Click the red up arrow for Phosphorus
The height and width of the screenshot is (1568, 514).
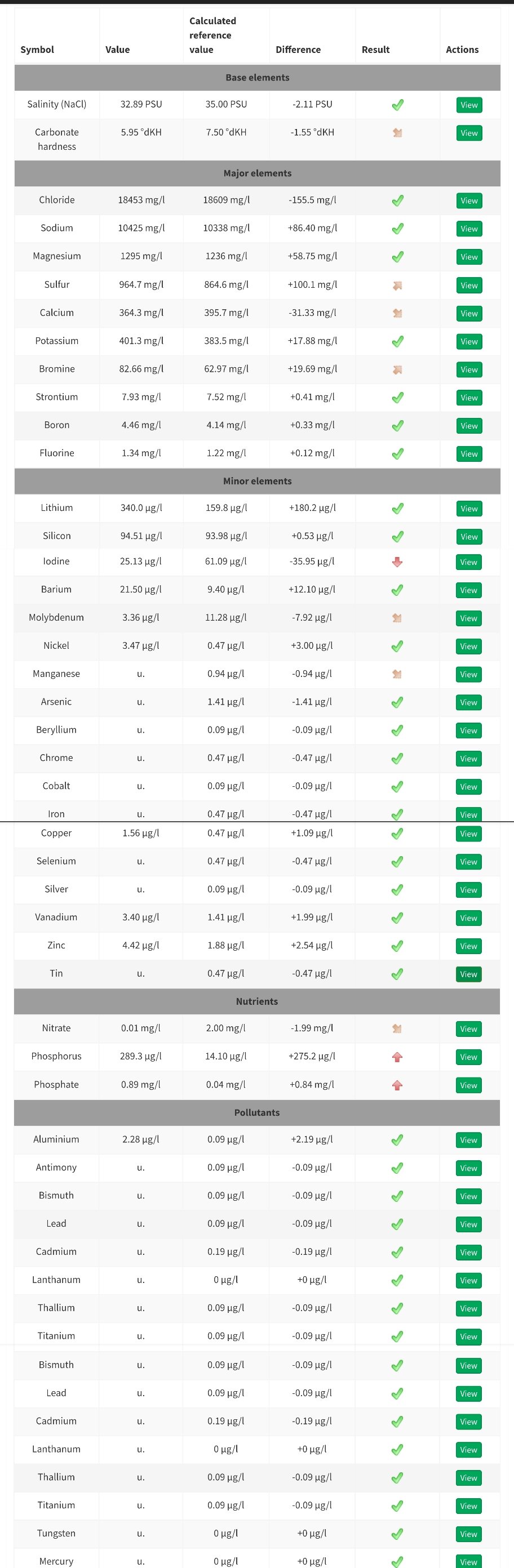coord(397,1057)
